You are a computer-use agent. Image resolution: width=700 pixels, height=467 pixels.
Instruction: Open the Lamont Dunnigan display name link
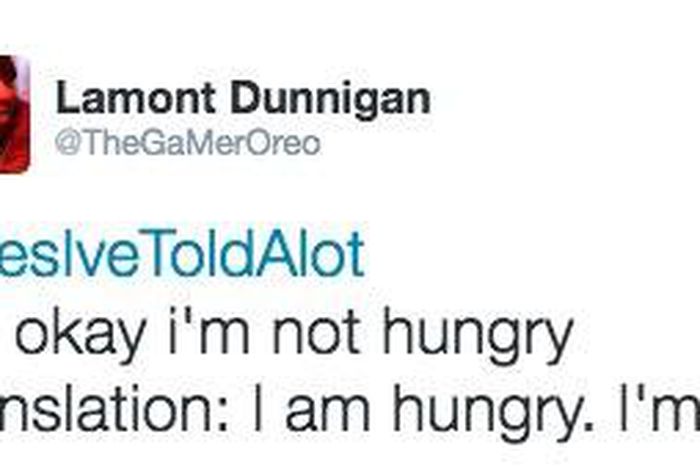point(243,98)
